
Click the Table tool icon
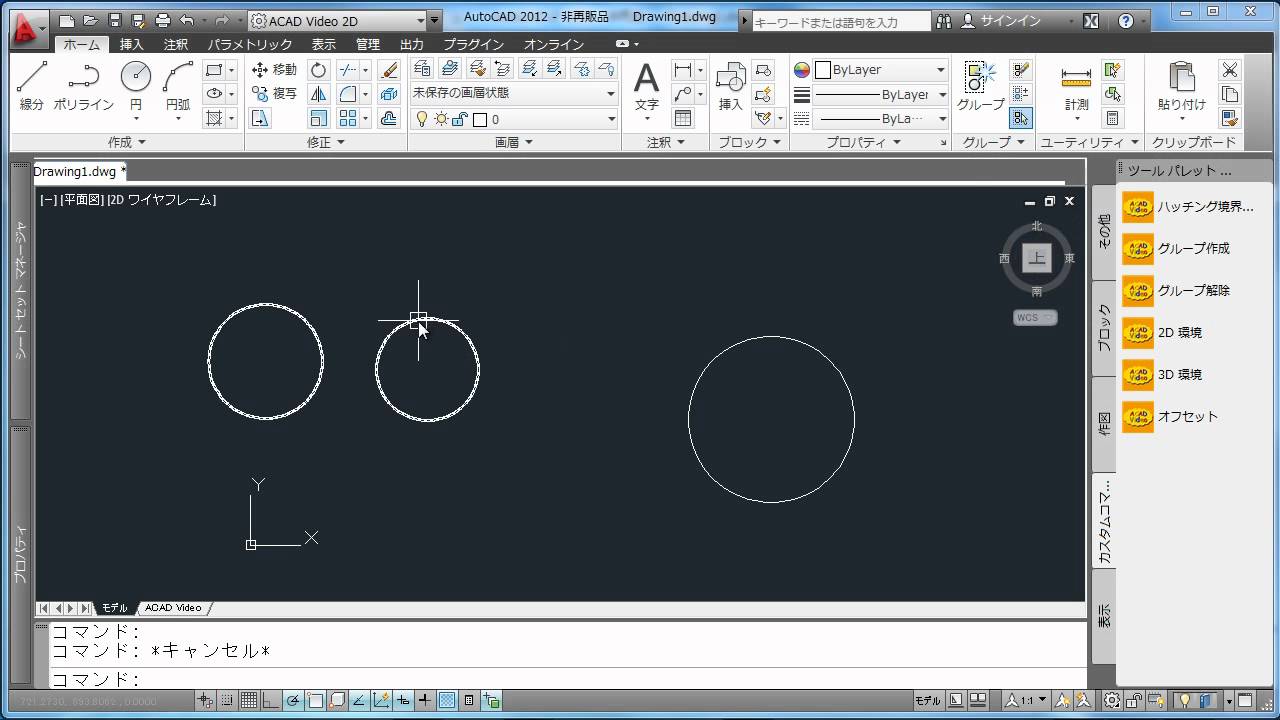tap(683, 118)
